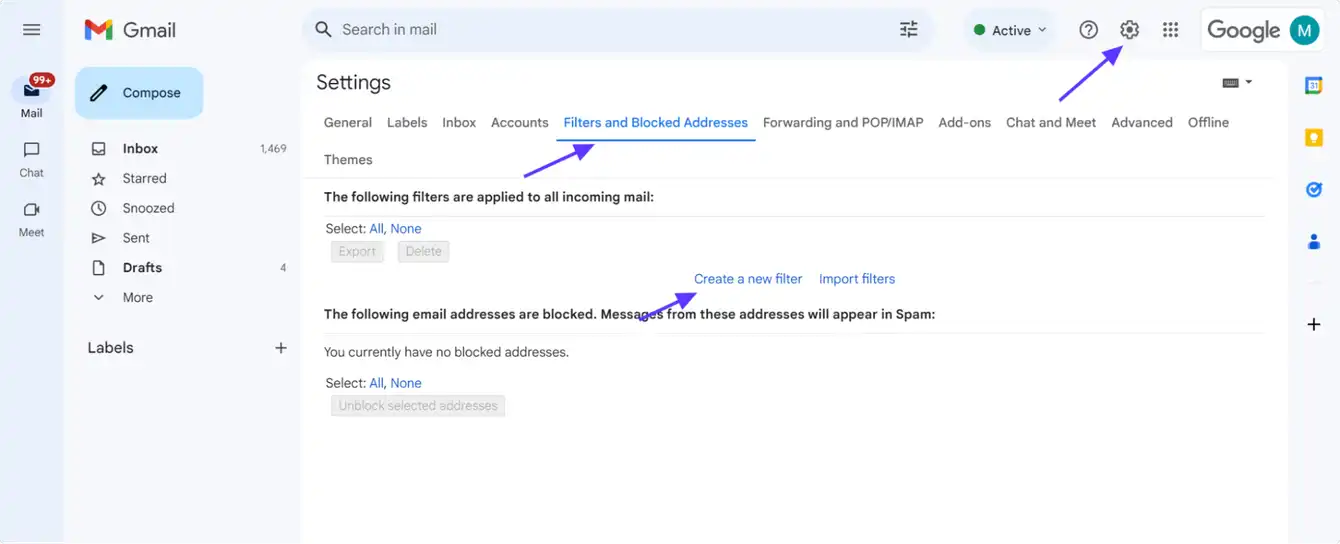Image resolution: width=1340 pixels, height=544 pixels.
Task: Switch to the Labels settings tab
Action: coord(407,122)
